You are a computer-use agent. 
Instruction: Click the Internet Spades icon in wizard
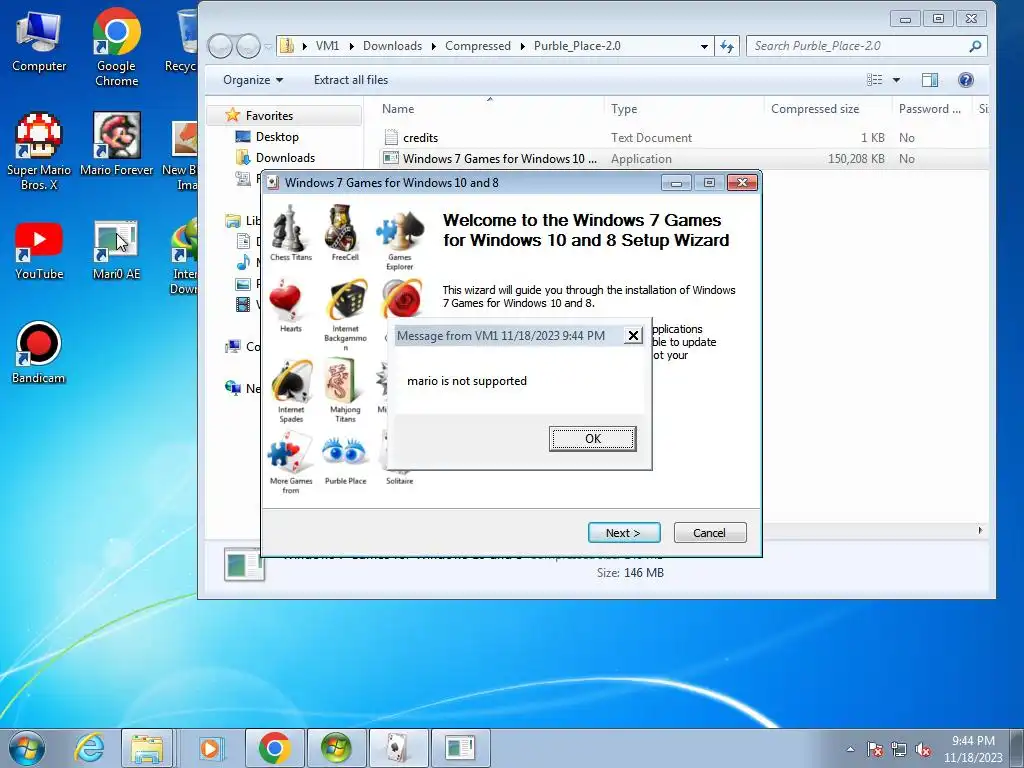tap(291, 391)
